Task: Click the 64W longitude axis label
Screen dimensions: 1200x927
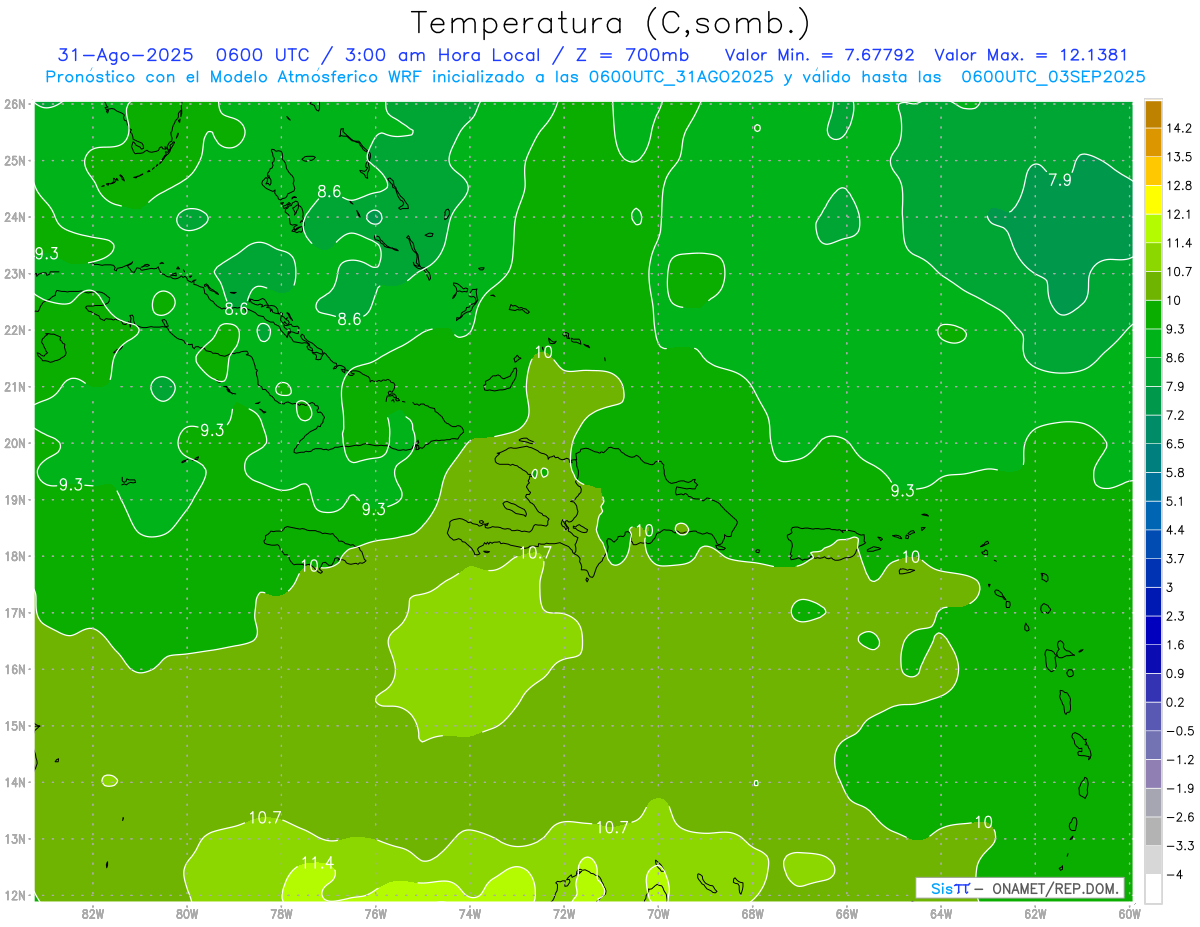Action: [x=941, y=912]
